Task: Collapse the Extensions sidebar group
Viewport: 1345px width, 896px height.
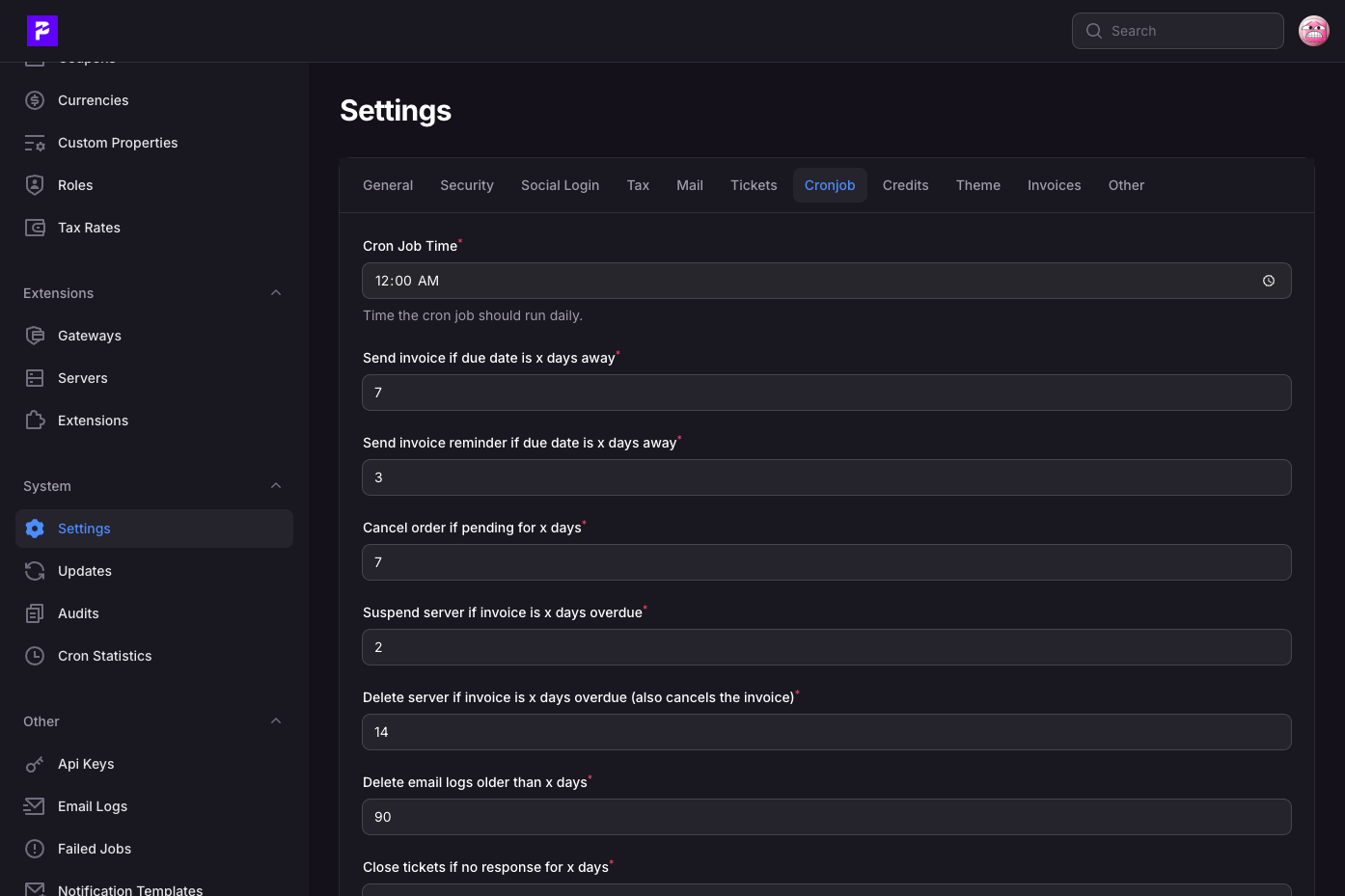Action: [276, 293]
